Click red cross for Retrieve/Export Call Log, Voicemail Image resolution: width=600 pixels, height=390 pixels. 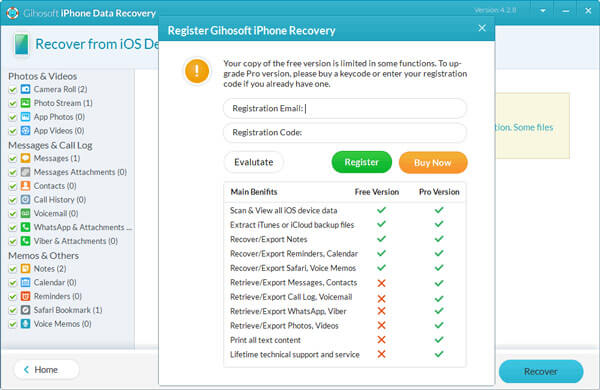(x=381, y=298)
